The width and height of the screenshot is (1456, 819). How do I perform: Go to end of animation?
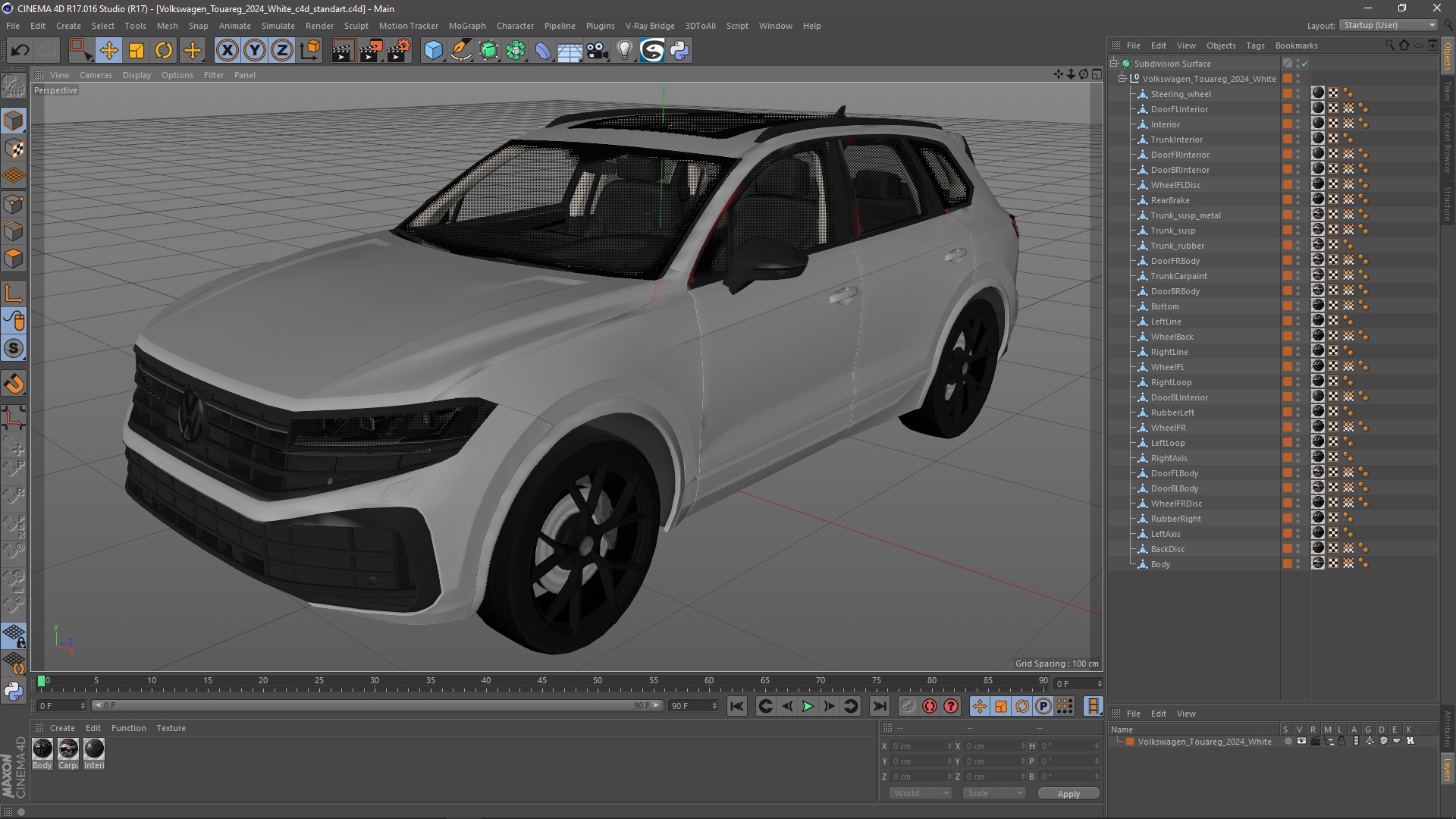tap(879, 706)
